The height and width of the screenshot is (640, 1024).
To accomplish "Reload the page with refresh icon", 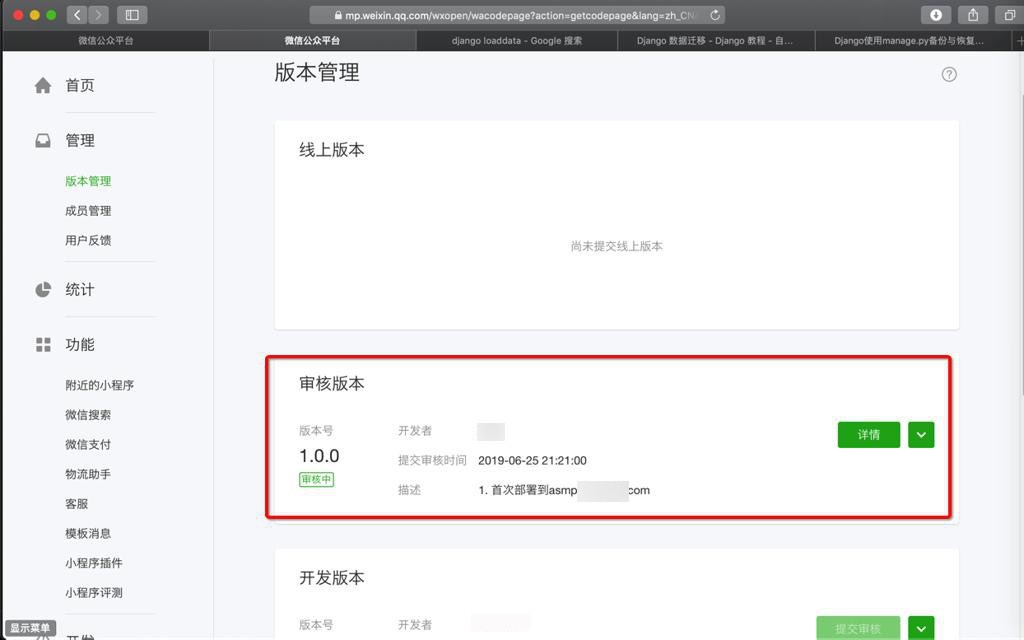I will tap(715, 15).
